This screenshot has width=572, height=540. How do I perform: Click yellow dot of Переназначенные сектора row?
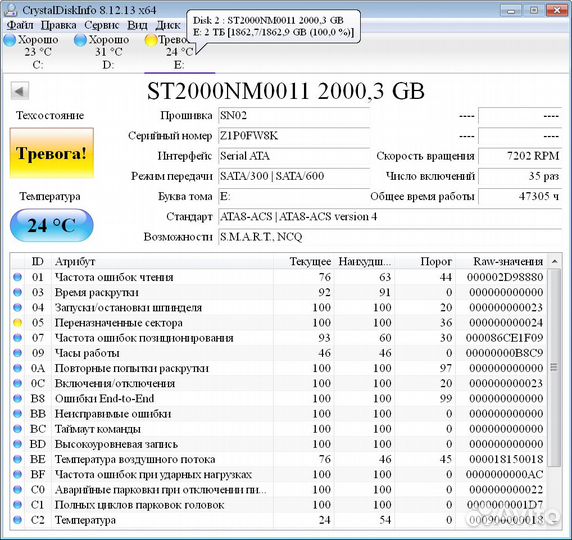click(x=18, y=323)
